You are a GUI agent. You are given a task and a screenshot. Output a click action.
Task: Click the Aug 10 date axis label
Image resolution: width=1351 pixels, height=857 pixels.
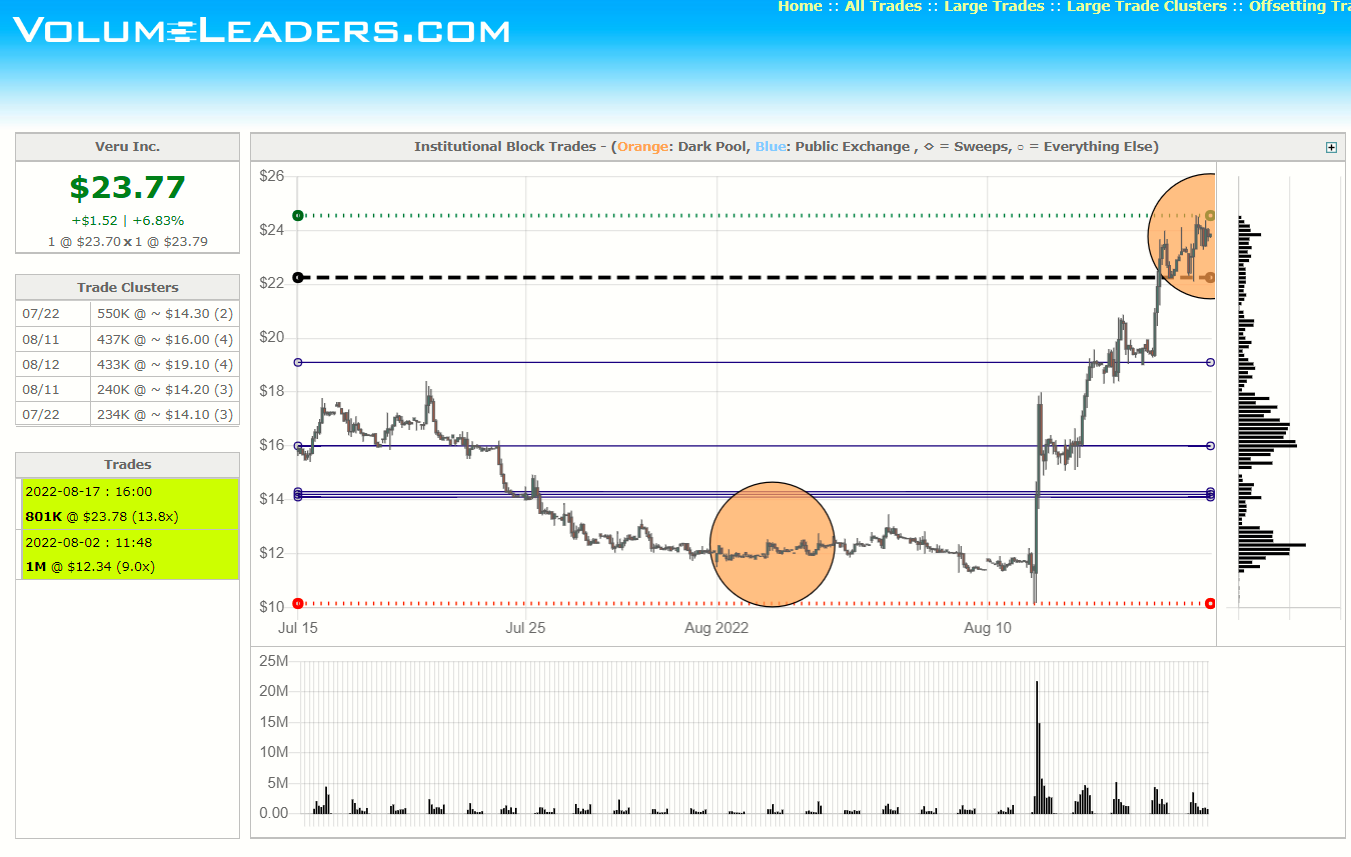pyautogui.click(x=988, y=627)
